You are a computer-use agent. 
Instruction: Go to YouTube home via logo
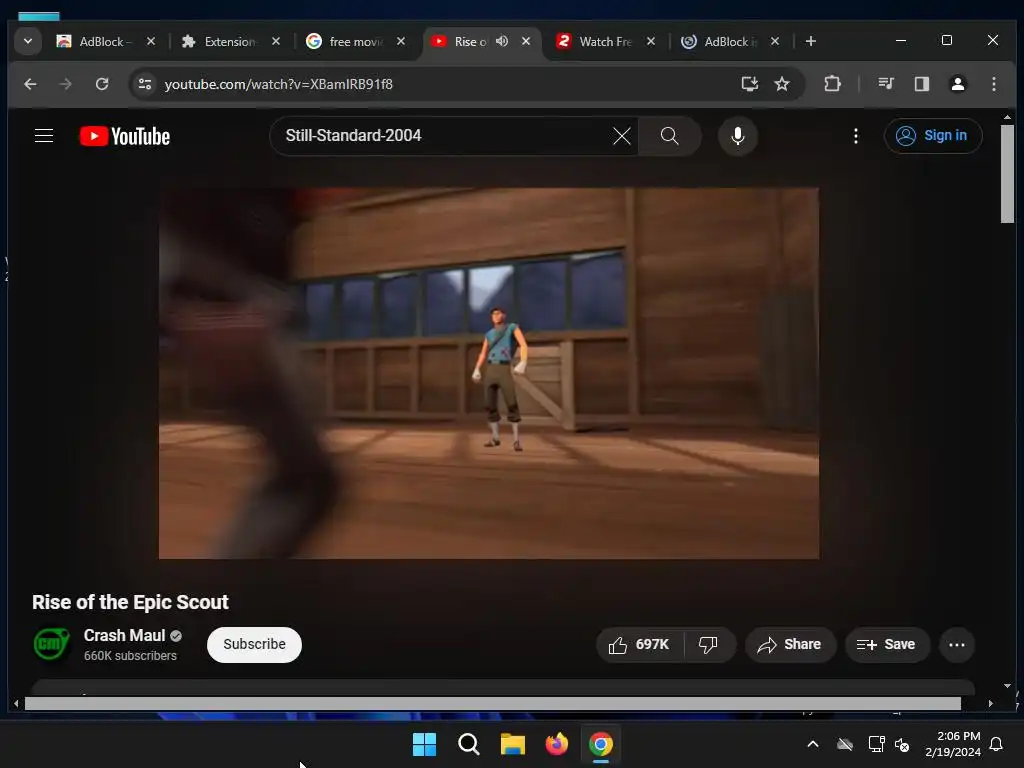pos(125,136)
